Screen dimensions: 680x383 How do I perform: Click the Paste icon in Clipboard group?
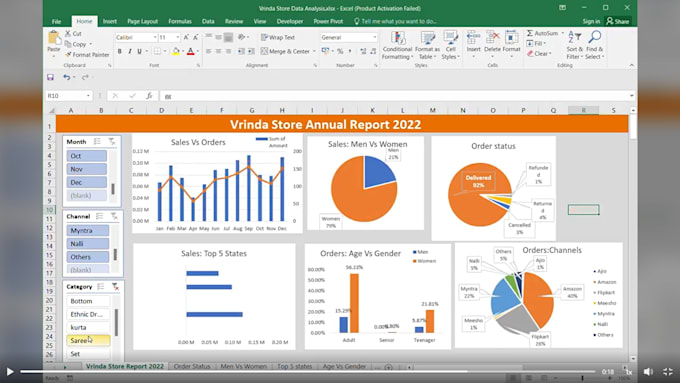(54, 38)
